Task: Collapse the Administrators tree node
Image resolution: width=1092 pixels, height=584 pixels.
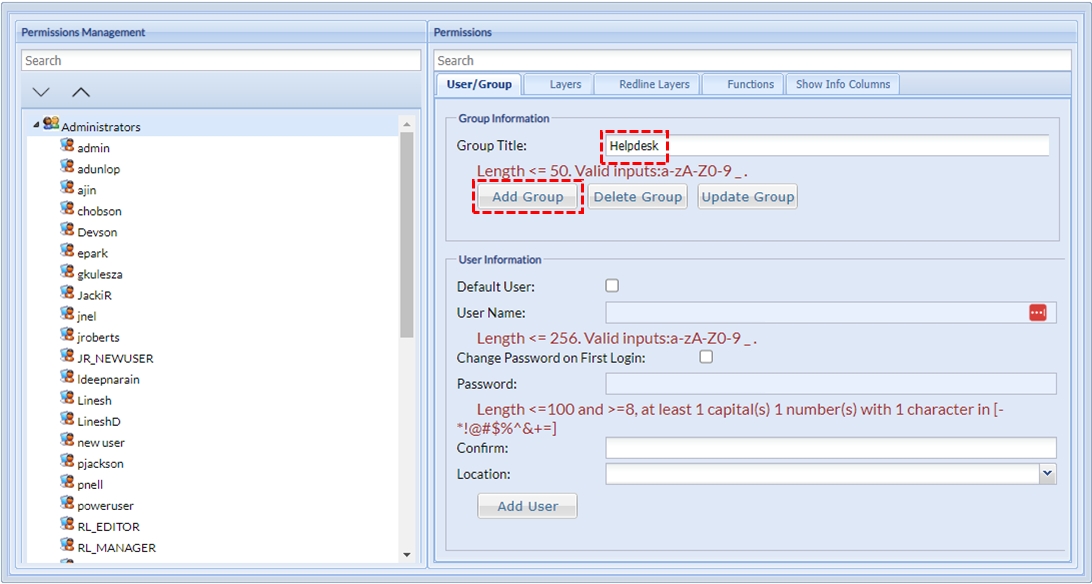Action: pos(36,126)
